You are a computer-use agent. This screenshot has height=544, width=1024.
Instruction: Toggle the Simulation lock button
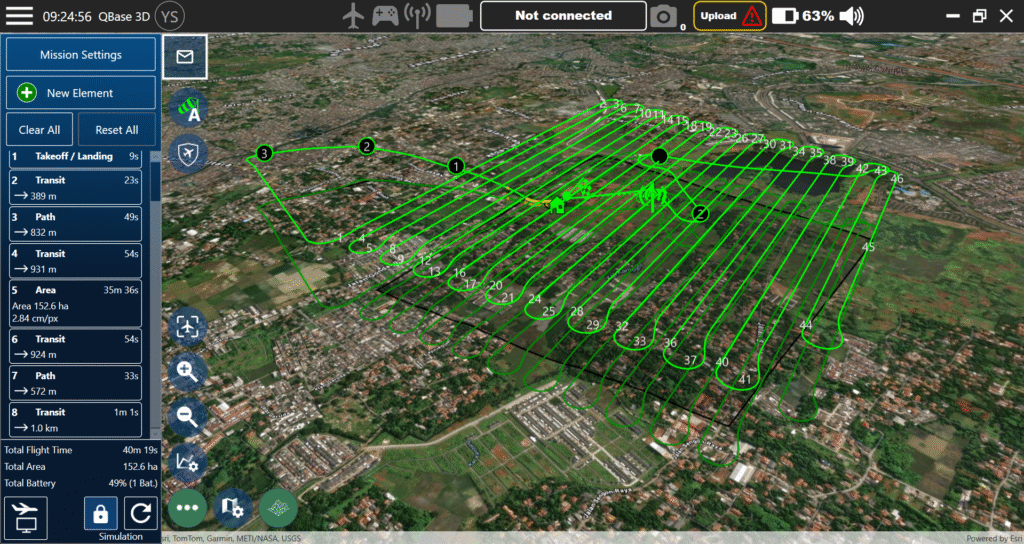coord(100,514)
